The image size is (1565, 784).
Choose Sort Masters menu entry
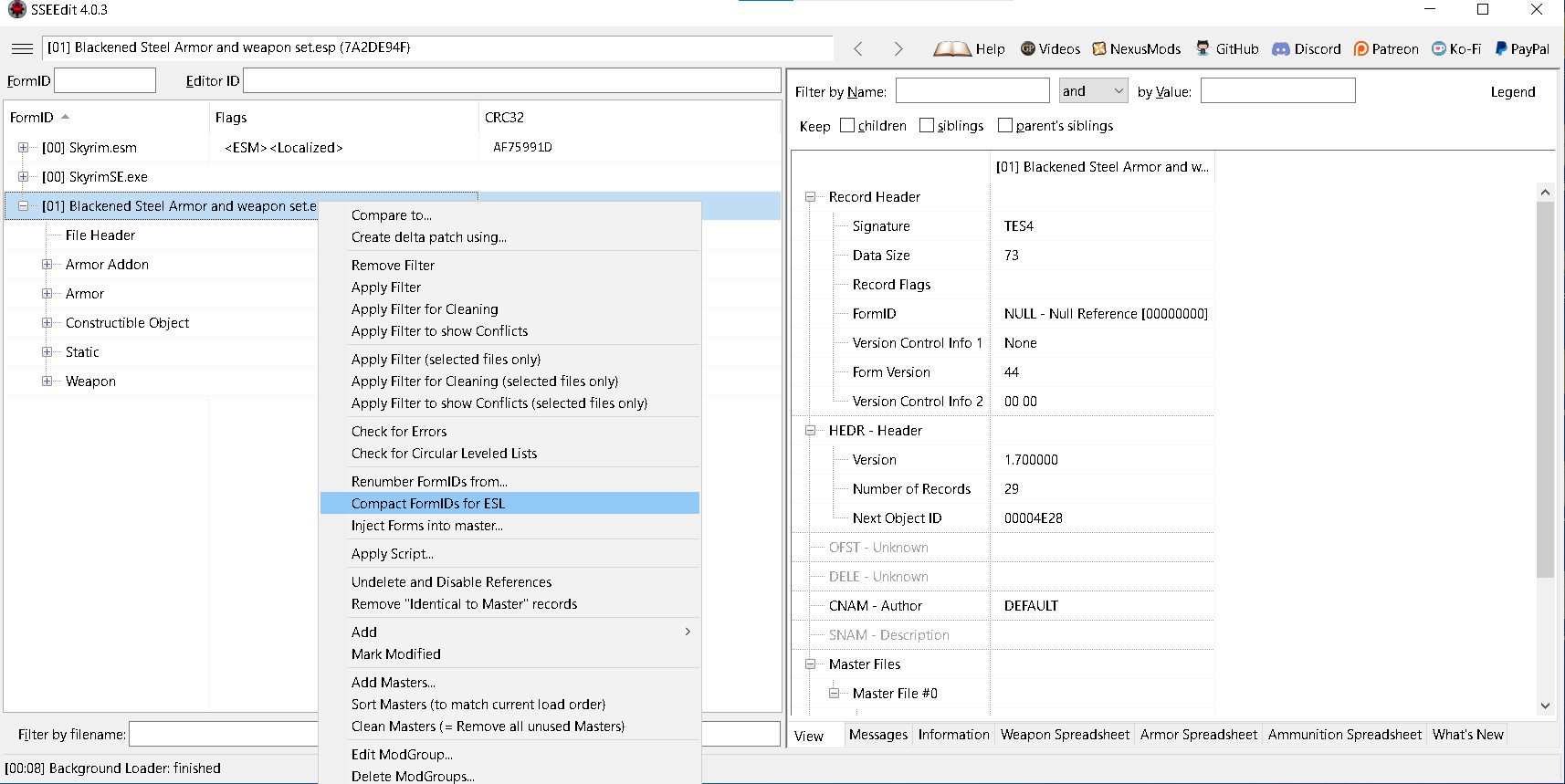[509, 704]
